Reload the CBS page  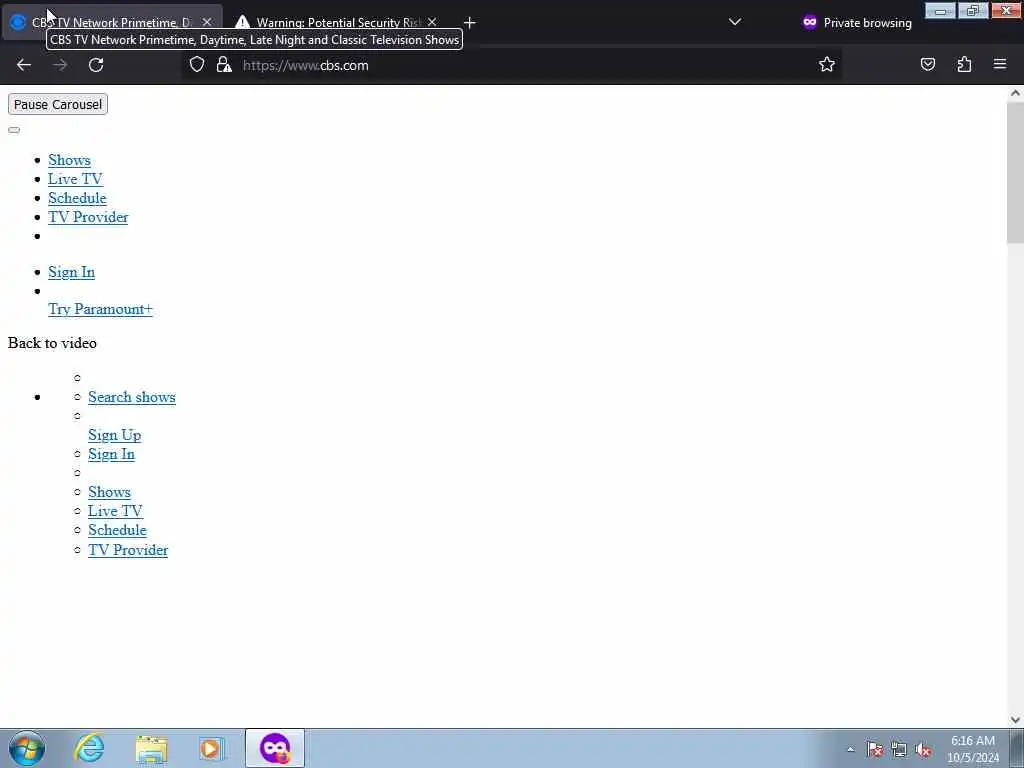tap(96, 65)
